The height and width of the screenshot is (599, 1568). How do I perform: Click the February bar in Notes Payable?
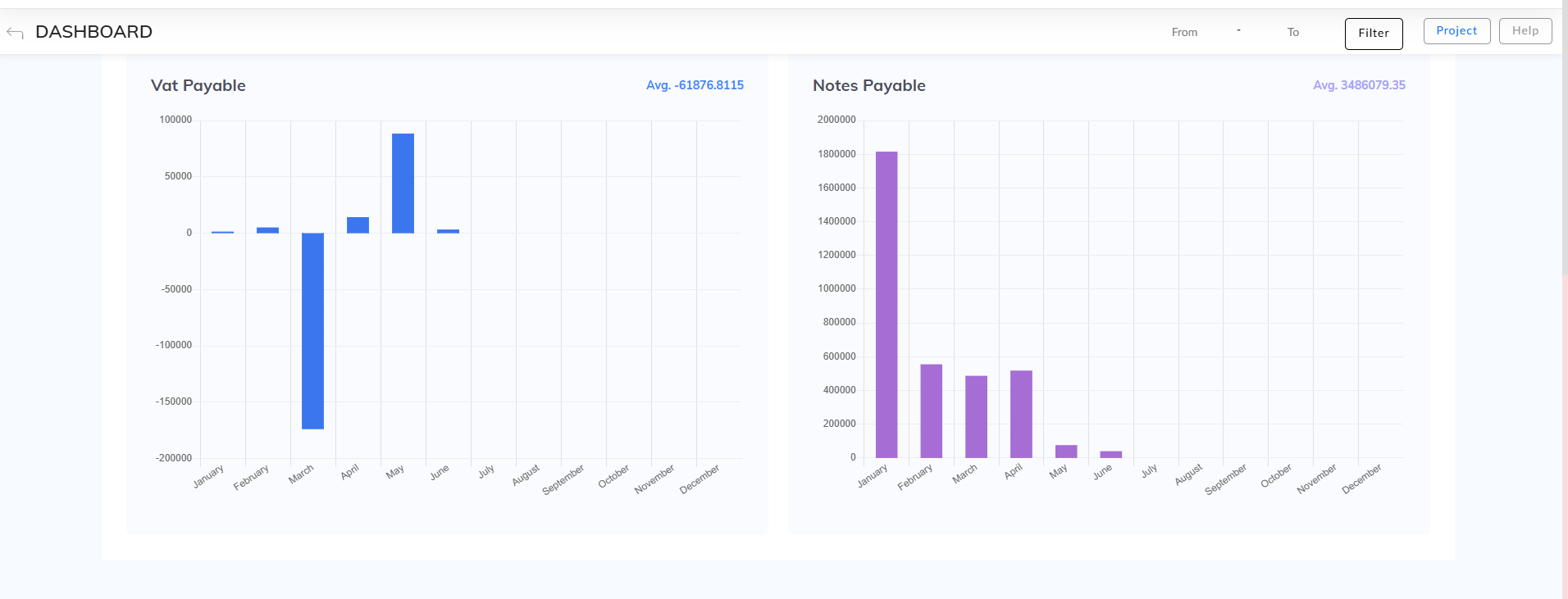[931, 411]
